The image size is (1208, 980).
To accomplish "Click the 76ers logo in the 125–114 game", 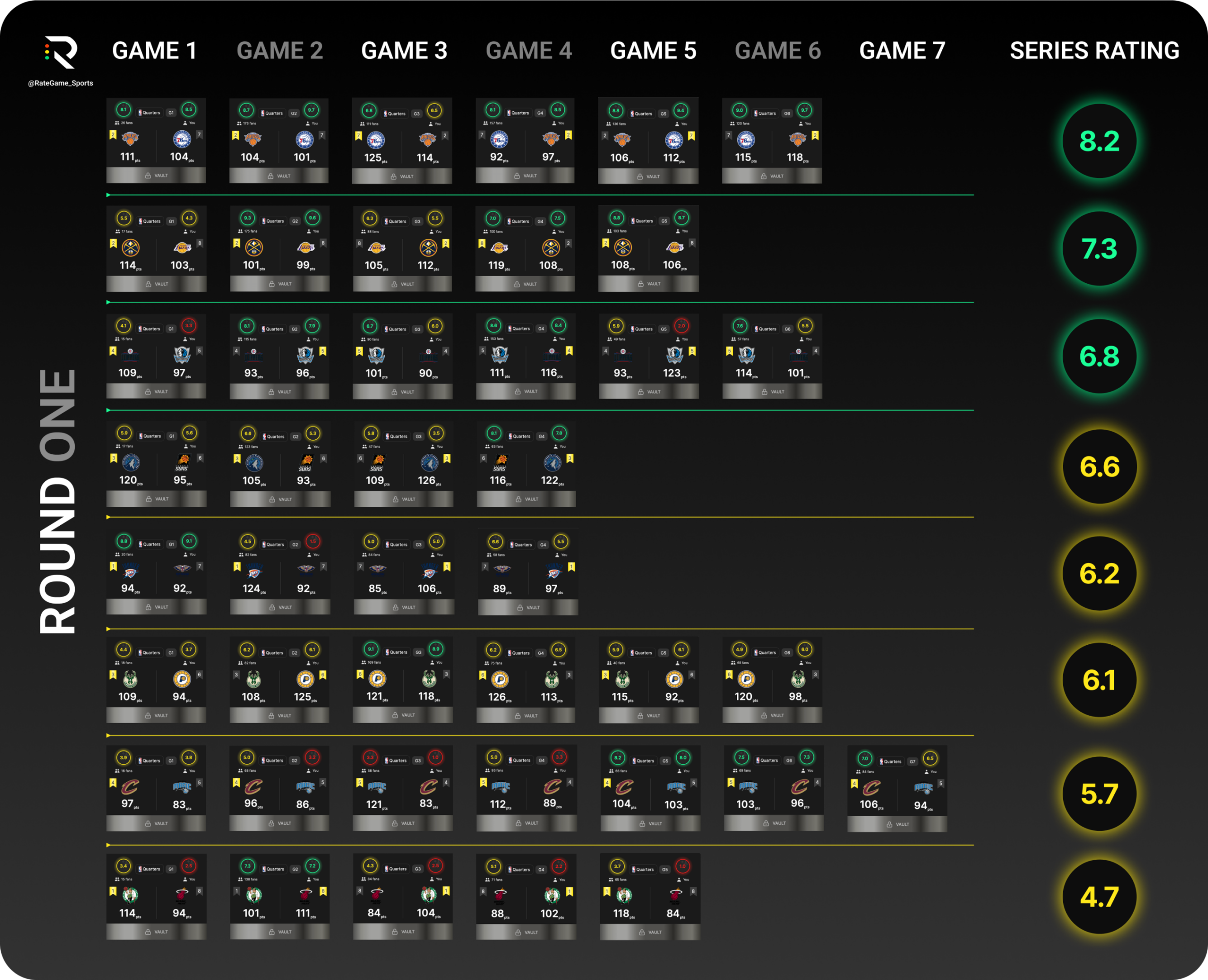I will click(376, 139).
